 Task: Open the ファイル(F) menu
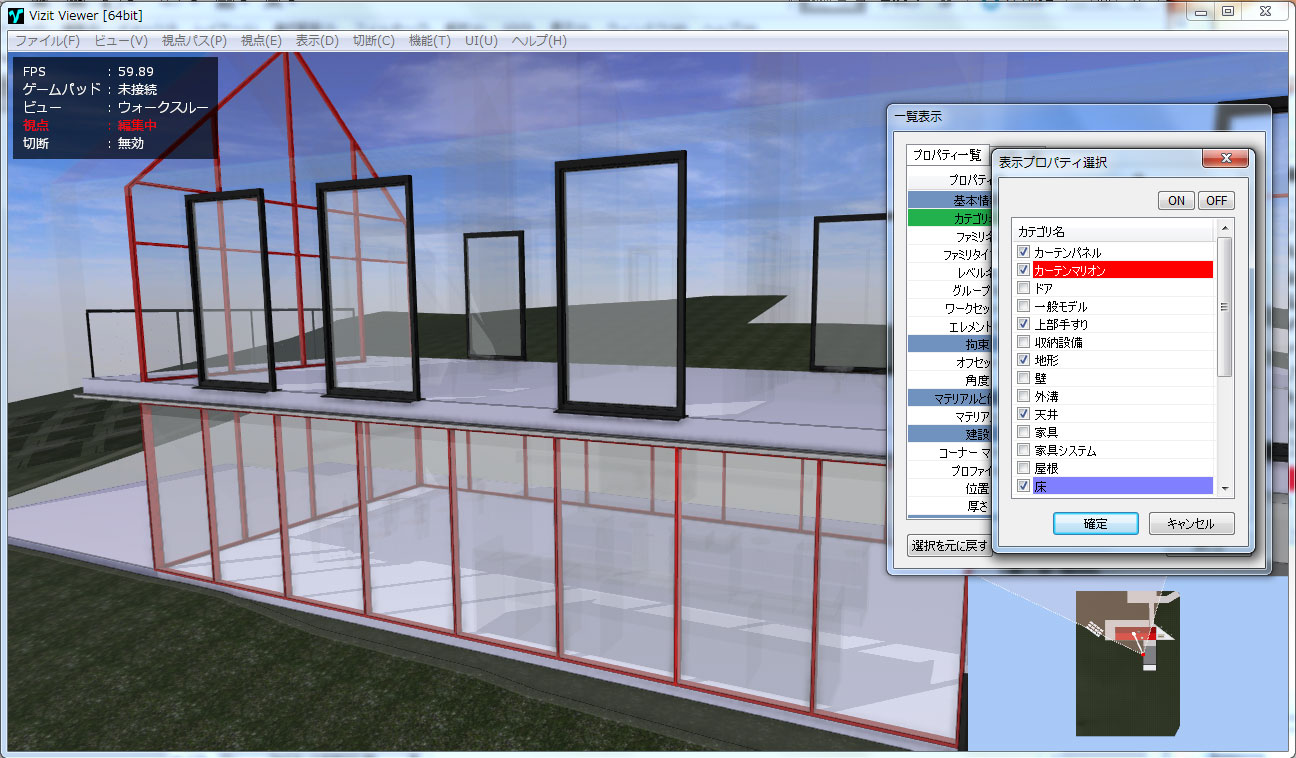pos(47,41)
